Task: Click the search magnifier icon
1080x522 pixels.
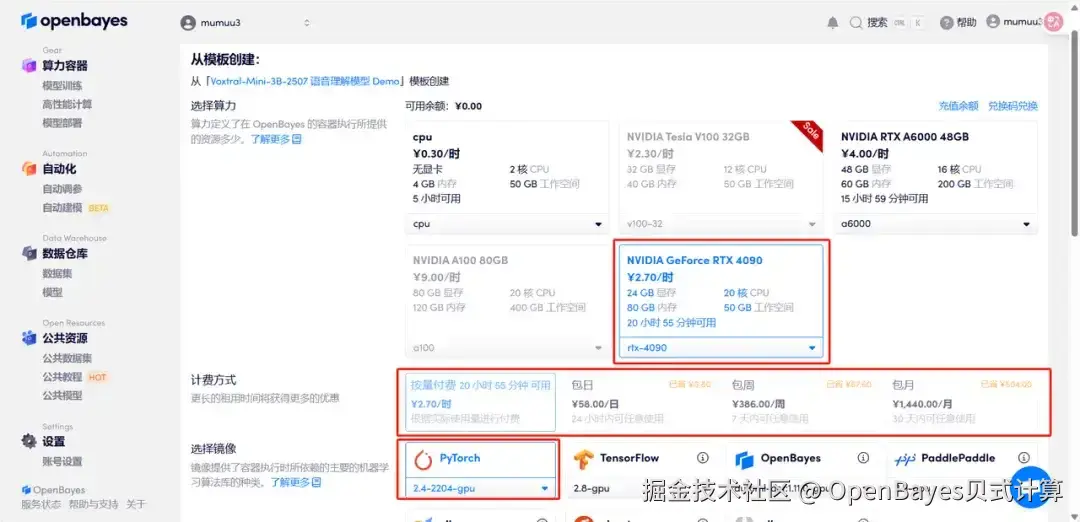Action: pos(856,23)
